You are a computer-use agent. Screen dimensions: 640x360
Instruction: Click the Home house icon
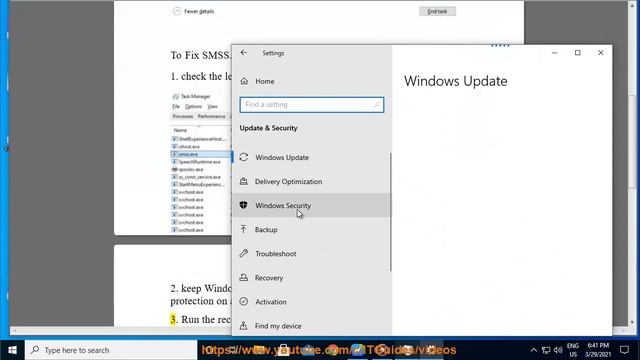tap(244, 81)
